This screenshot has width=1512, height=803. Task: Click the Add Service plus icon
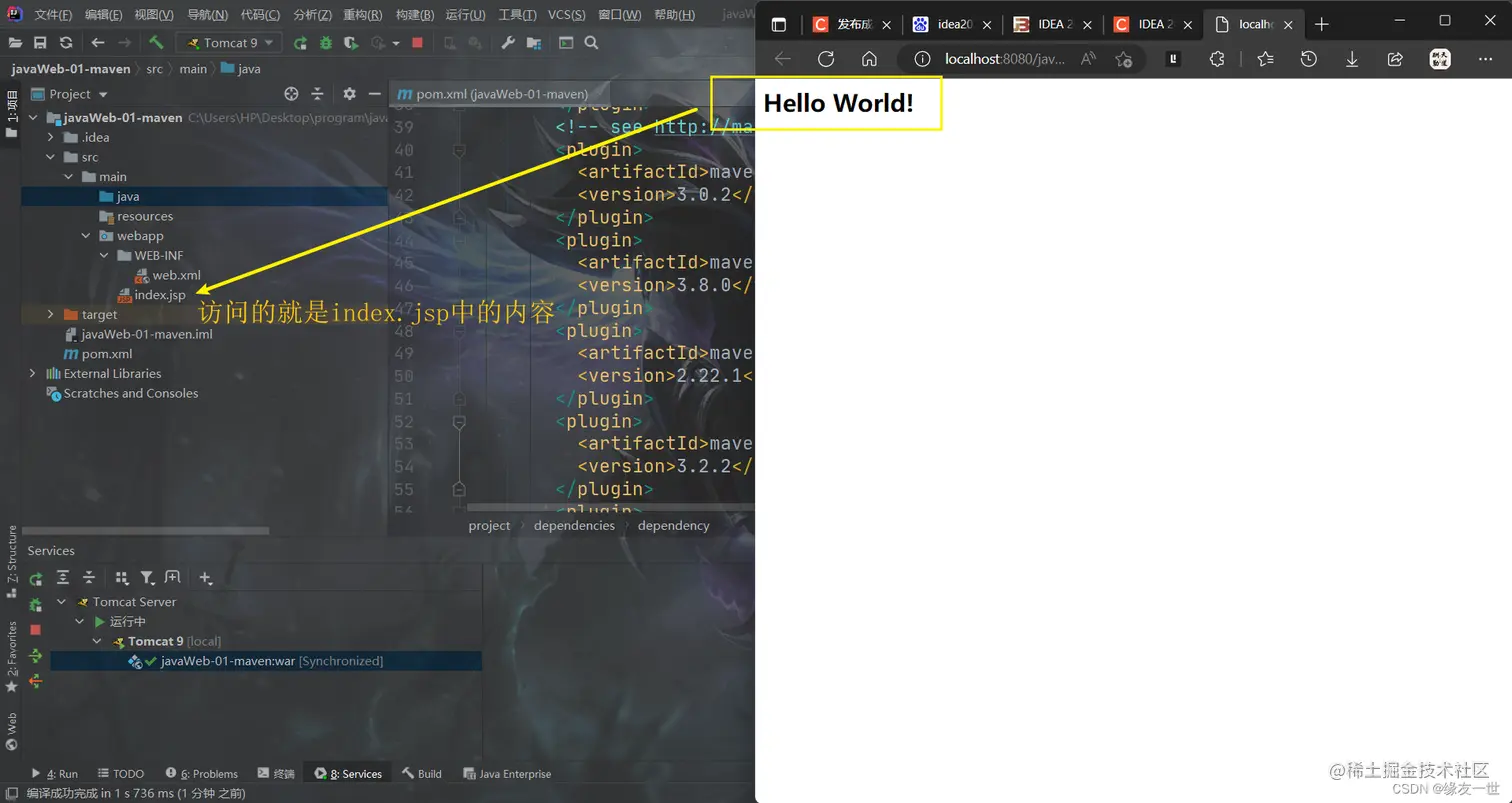(x=205, y=577)
